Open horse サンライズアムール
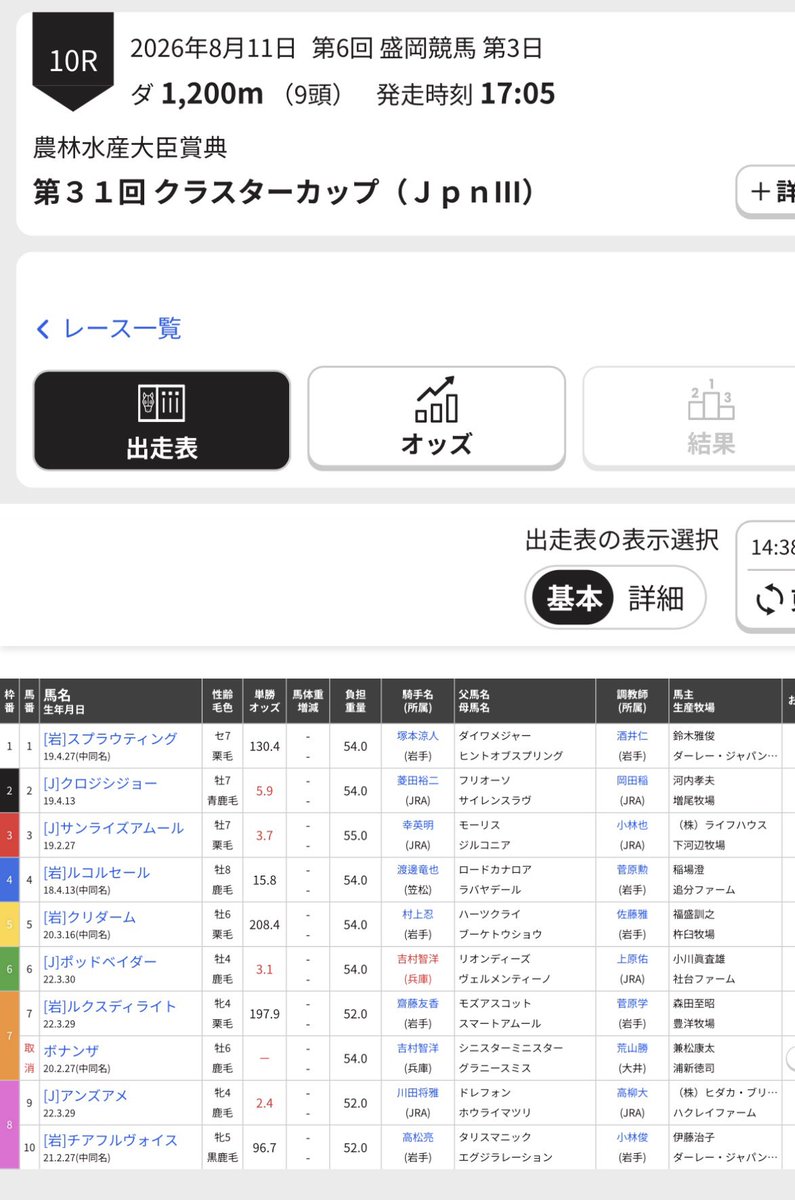Viewport: 795px width, 1200px height. pyautogui.click(x=113, y=828)
